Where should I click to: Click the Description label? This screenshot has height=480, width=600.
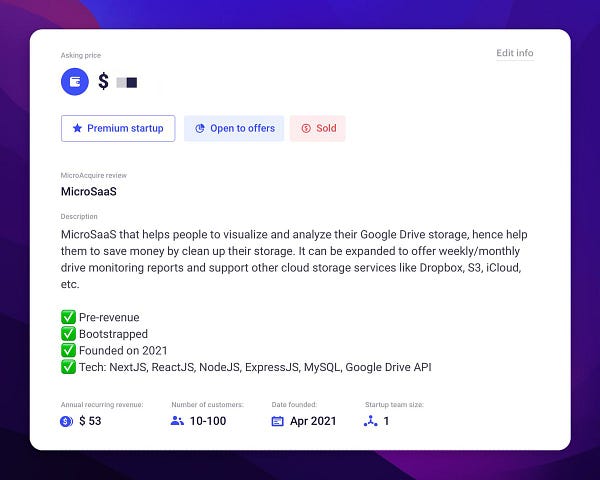[79, 217]
